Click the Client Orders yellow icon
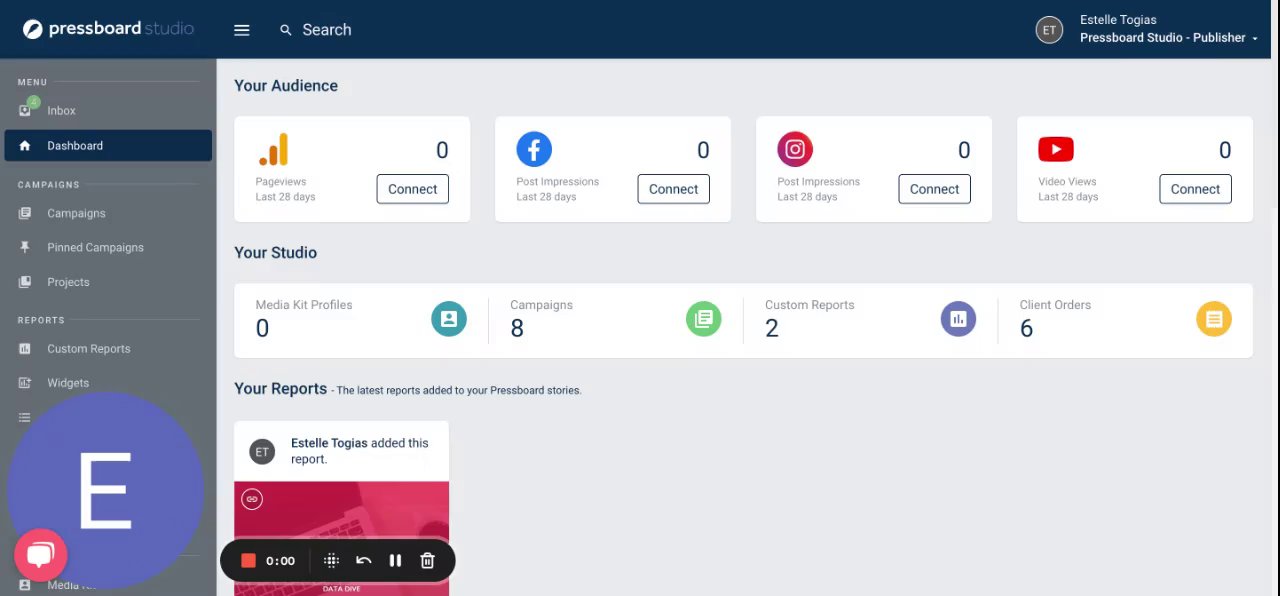This screenshot has height=596, width=1280. click(1214, 319)
